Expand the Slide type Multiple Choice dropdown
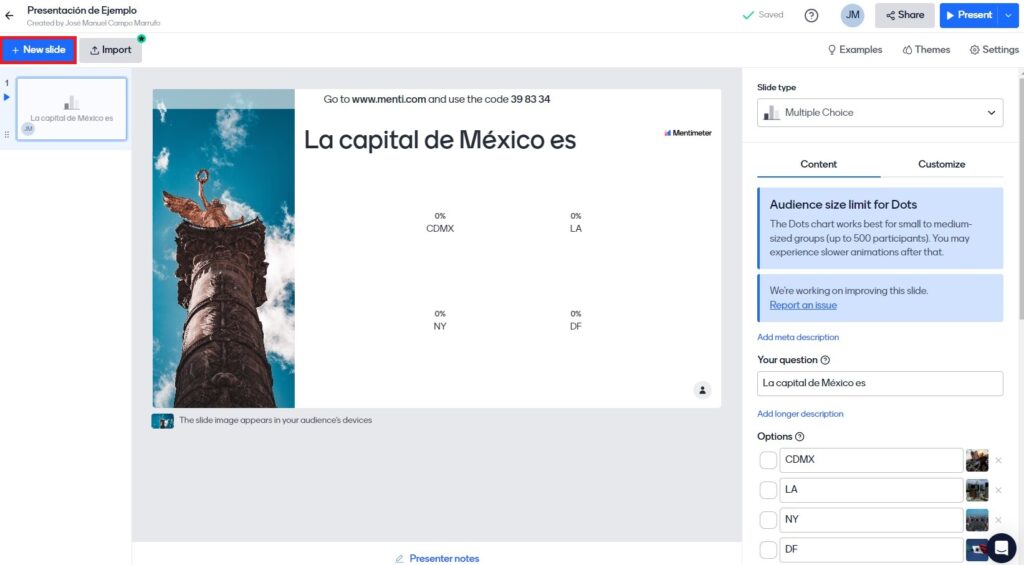1024x565 pixels. 880,113
